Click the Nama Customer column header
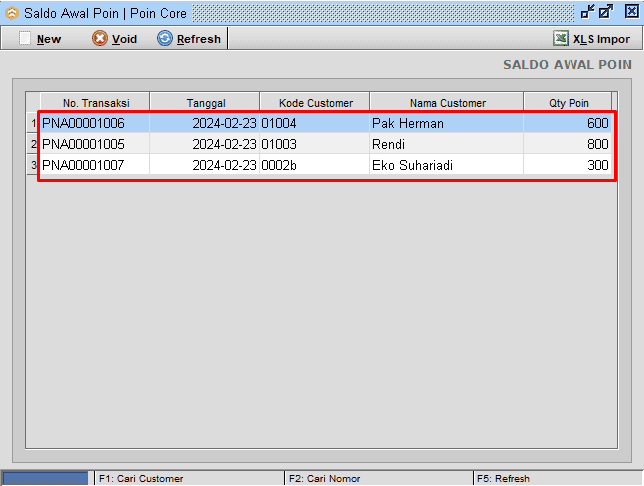This screenshot has height=486, width=644. pos(447,103)
